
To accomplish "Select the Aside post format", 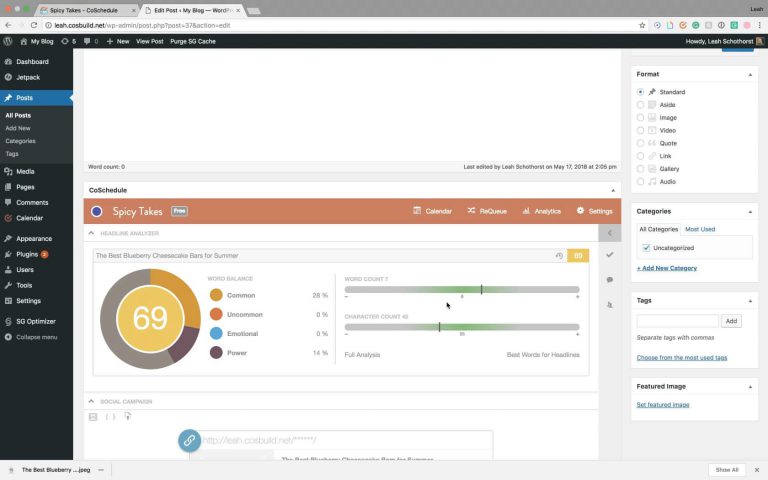I will pyautogui.click(x=640, y=105).
